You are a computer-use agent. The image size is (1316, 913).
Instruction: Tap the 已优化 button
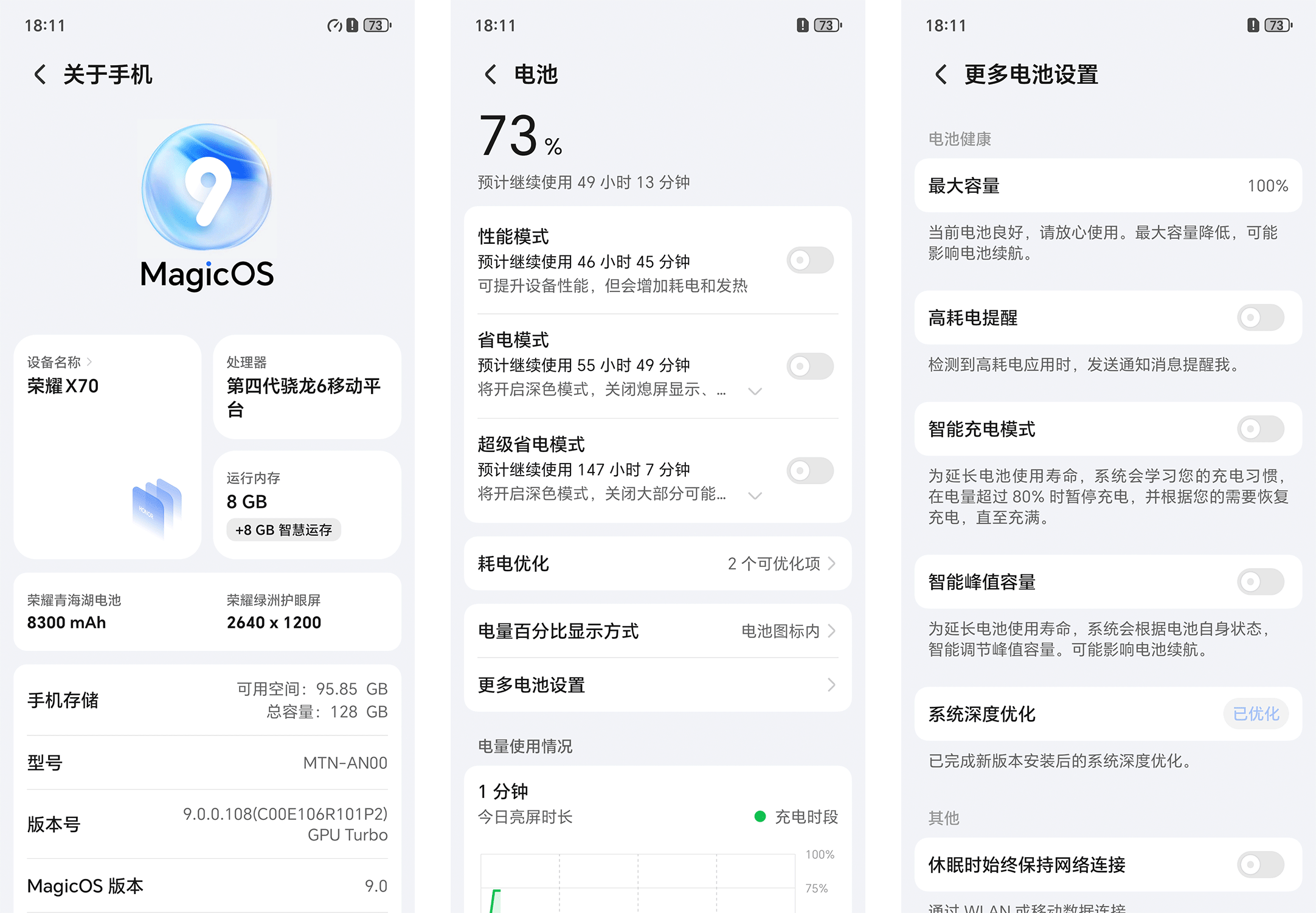[x=1256, y=714]
